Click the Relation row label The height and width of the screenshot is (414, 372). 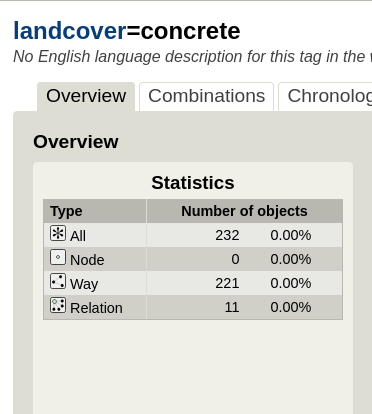coord(96,308)
